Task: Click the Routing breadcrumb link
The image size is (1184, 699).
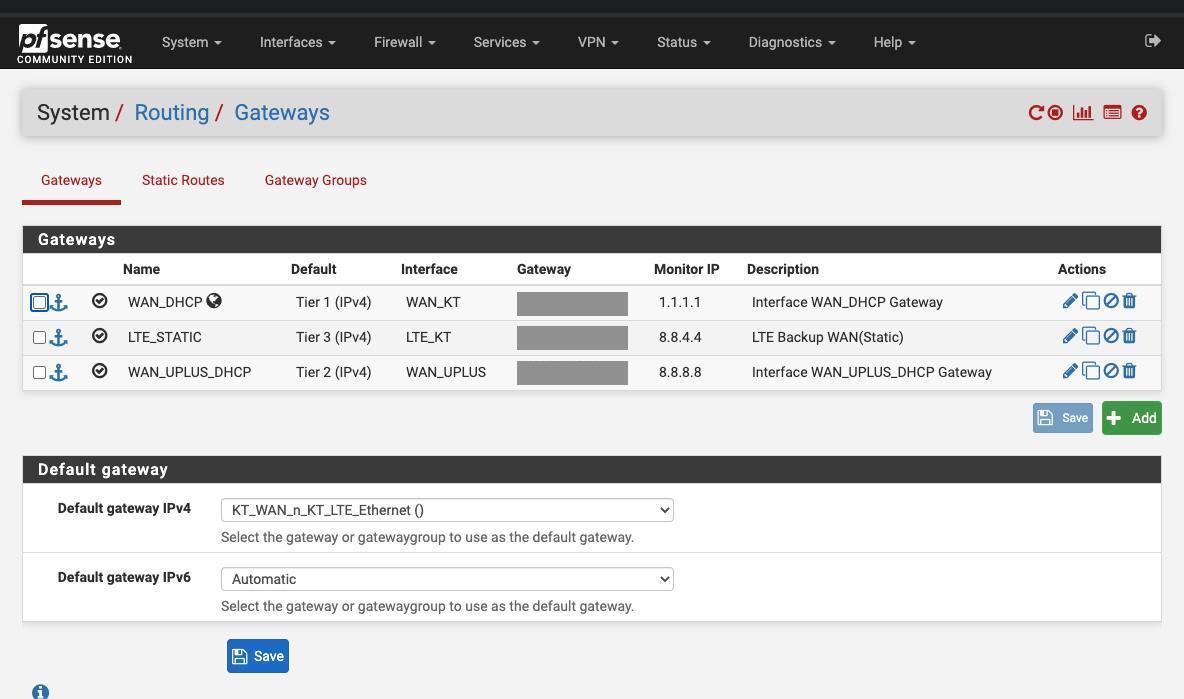Action: (171, 113)
